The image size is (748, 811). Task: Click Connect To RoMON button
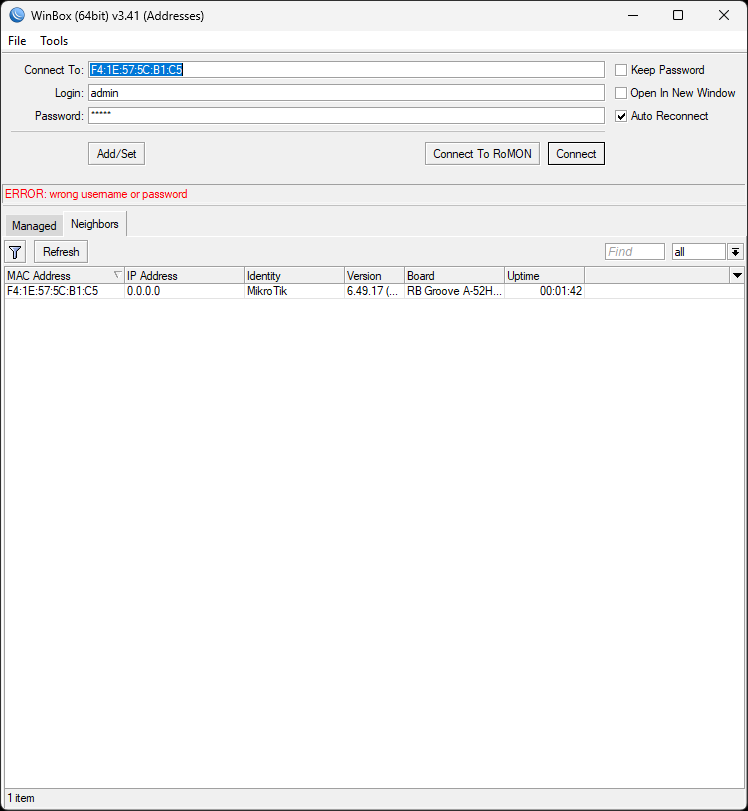[483, 154]
